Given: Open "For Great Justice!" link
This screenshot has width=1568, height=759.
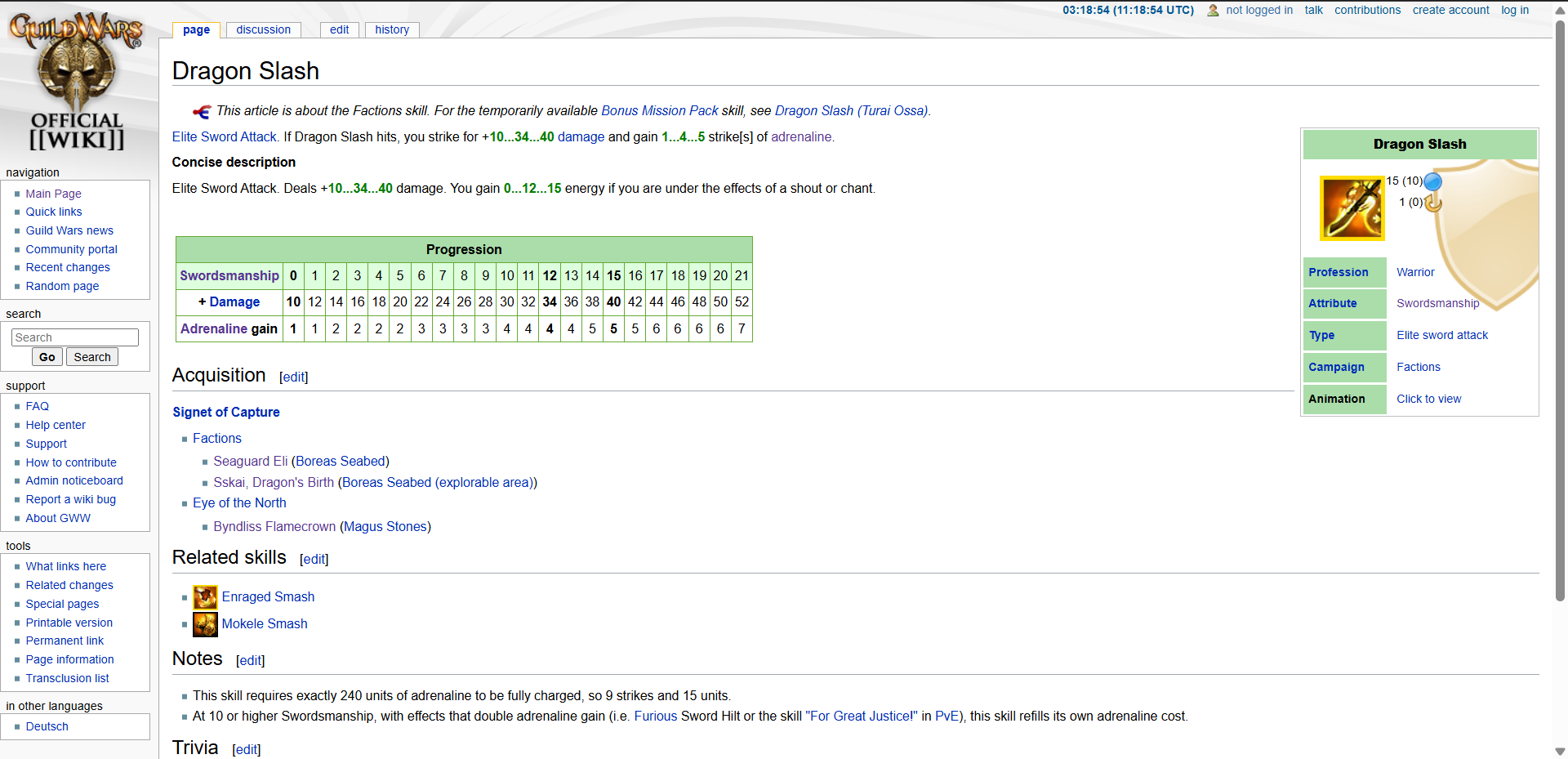Looking at the screenshot, I should [x=862, y=716].
